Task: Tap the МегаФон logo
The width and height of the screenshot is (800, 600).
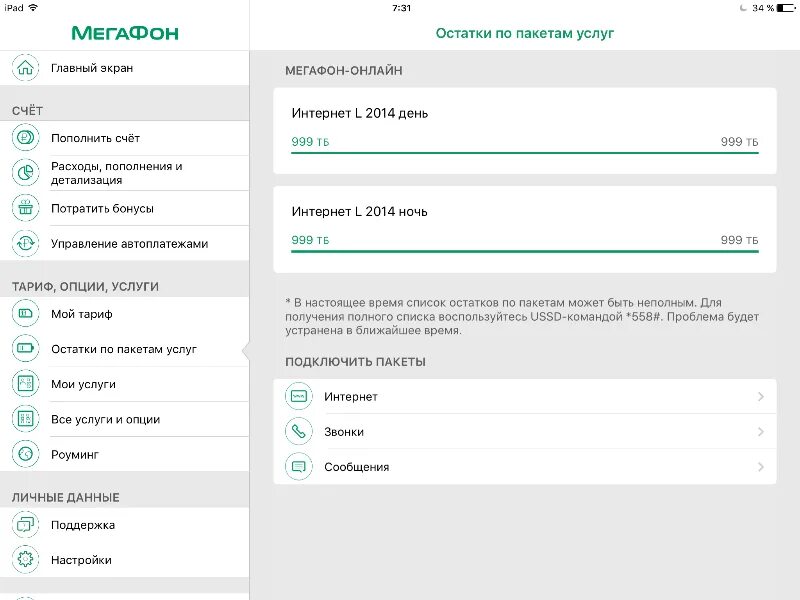Action: coord(125,33)
